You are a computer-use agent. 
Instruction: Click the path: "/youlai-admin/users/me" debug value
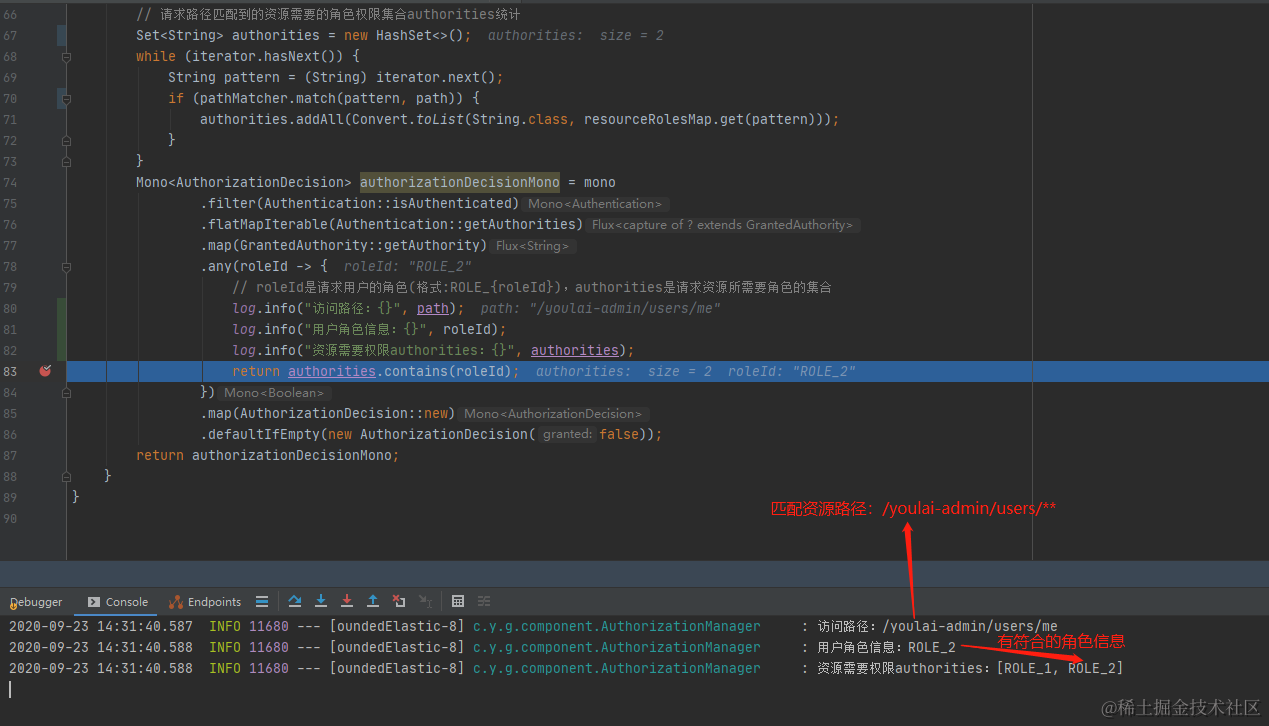pos(600,308)
